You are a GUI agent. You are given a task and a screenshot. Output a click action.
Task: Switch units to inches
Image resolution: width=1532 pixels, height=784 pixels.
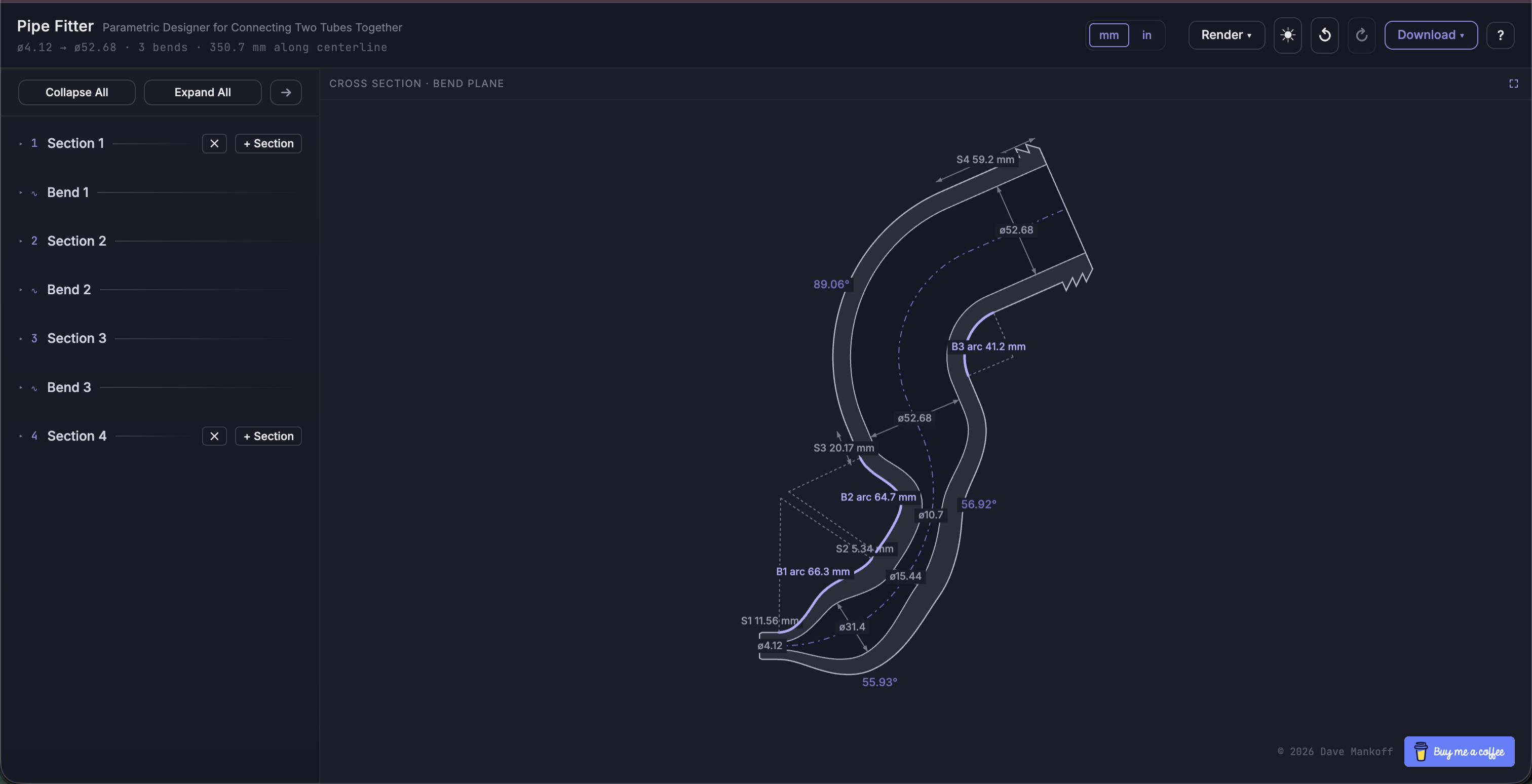(x=1146, y=35)
